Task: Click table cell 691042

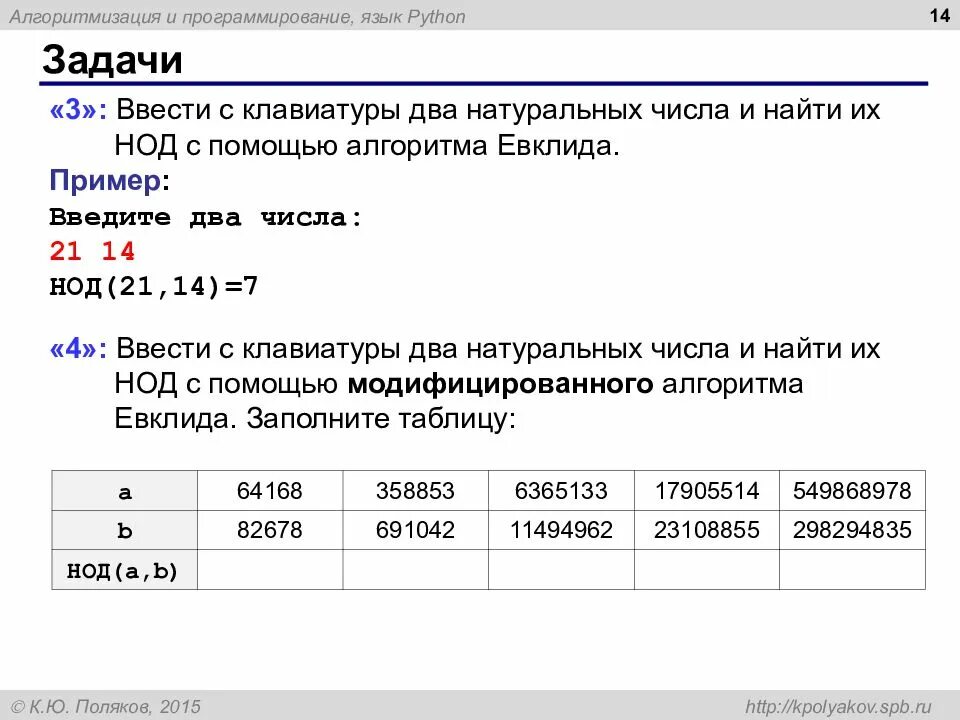Action: click(416, 530)
